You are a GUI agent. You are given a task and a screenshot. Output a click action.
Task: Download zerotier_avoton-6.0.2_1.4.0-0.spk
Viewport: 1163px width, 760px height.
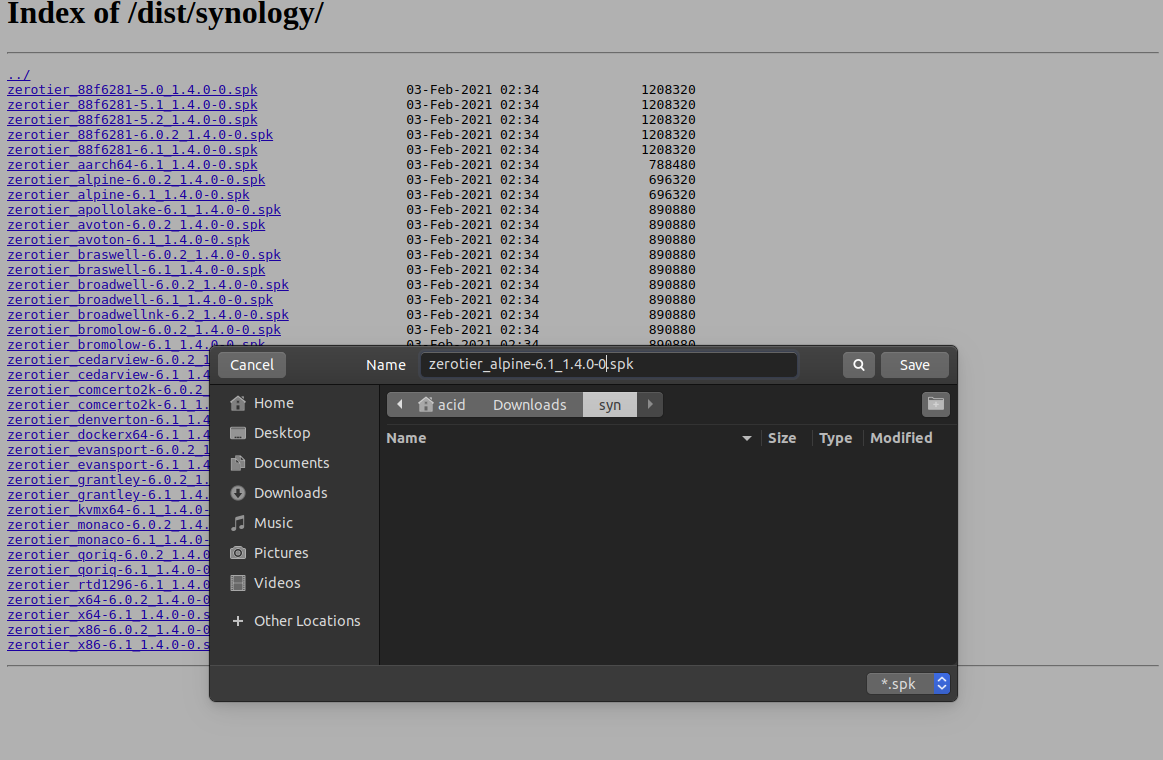tap(136, 225)
